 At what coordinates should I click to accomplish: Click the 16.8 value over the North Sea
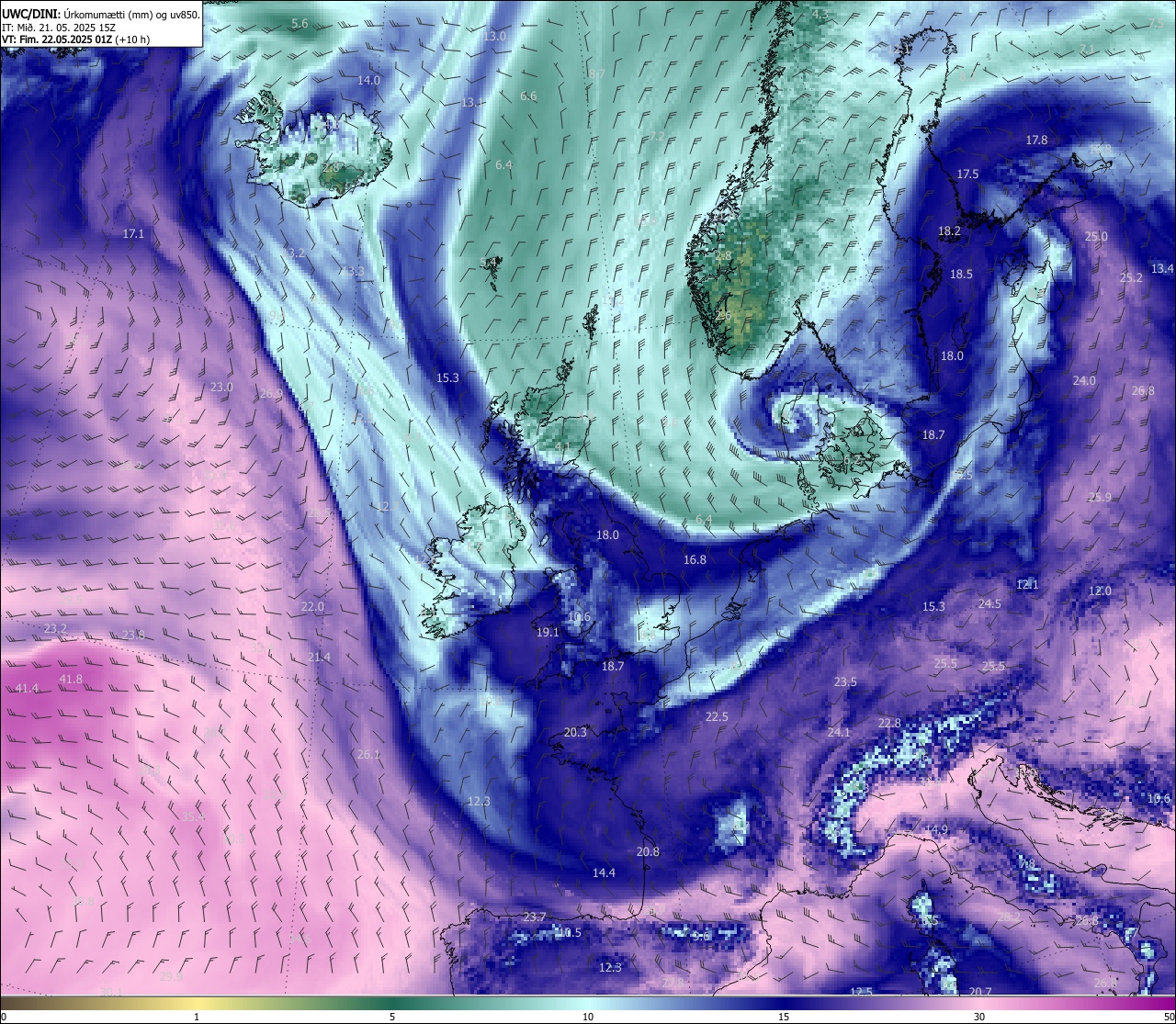[x=695, y=560]
